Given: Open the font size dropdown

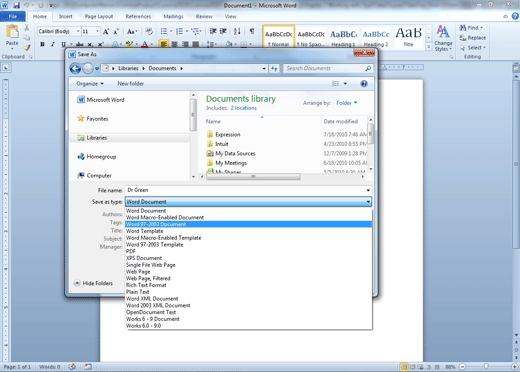Looking at the screenshot, I should tap(97, 31).
